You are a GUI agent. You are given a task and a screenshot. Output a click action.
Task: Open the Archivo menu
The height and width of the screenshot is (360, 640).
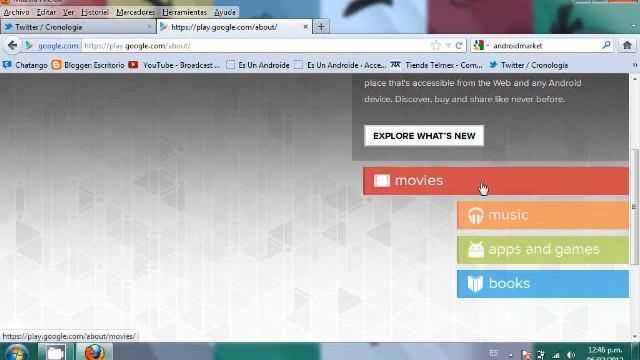(x=16, y=12)
